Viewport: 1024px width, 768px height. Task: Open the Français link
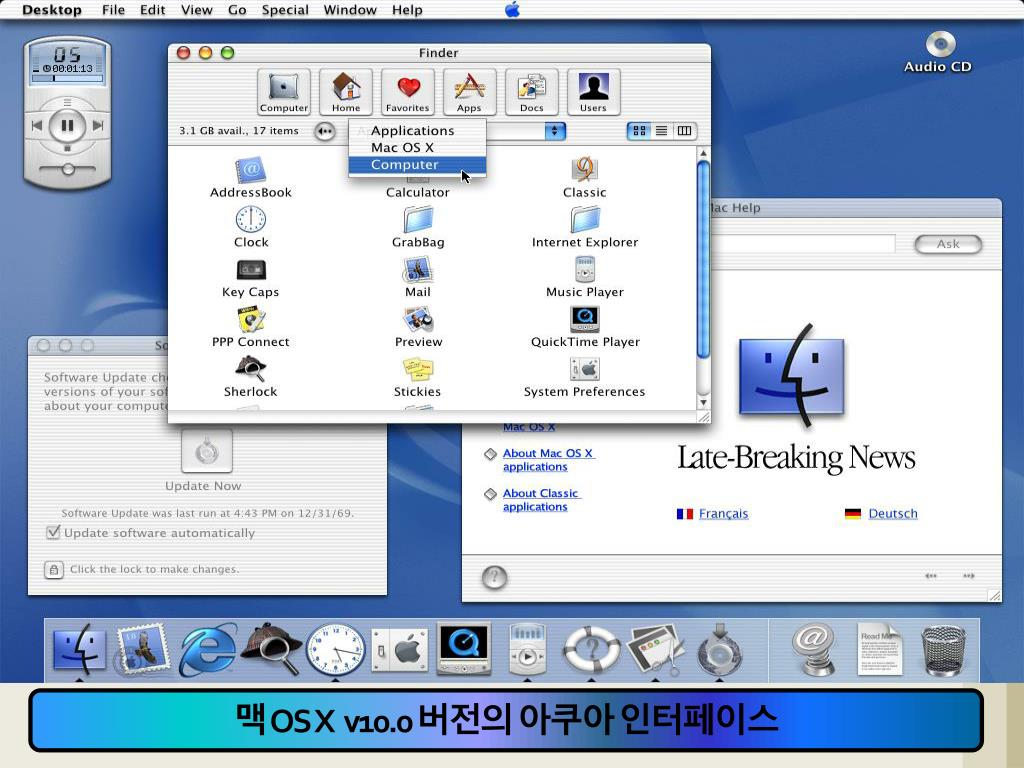click(x=724, y=513)
